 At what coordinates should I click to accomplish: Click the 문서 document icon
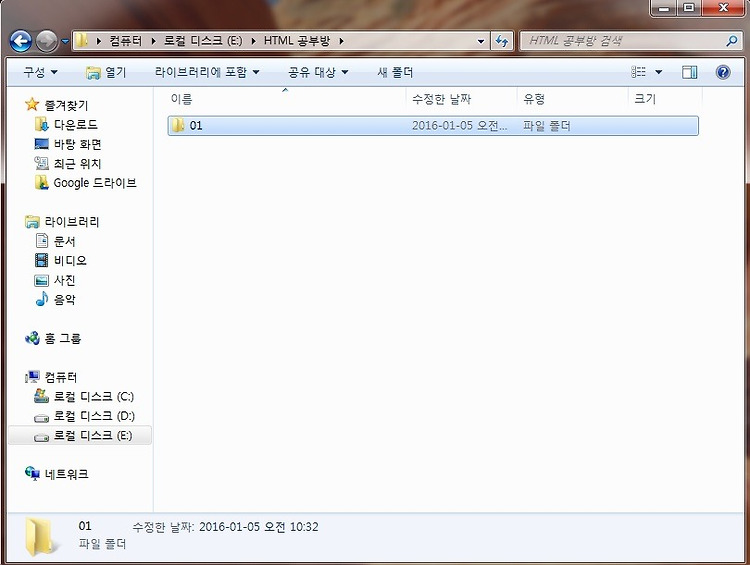pos(42,241)
